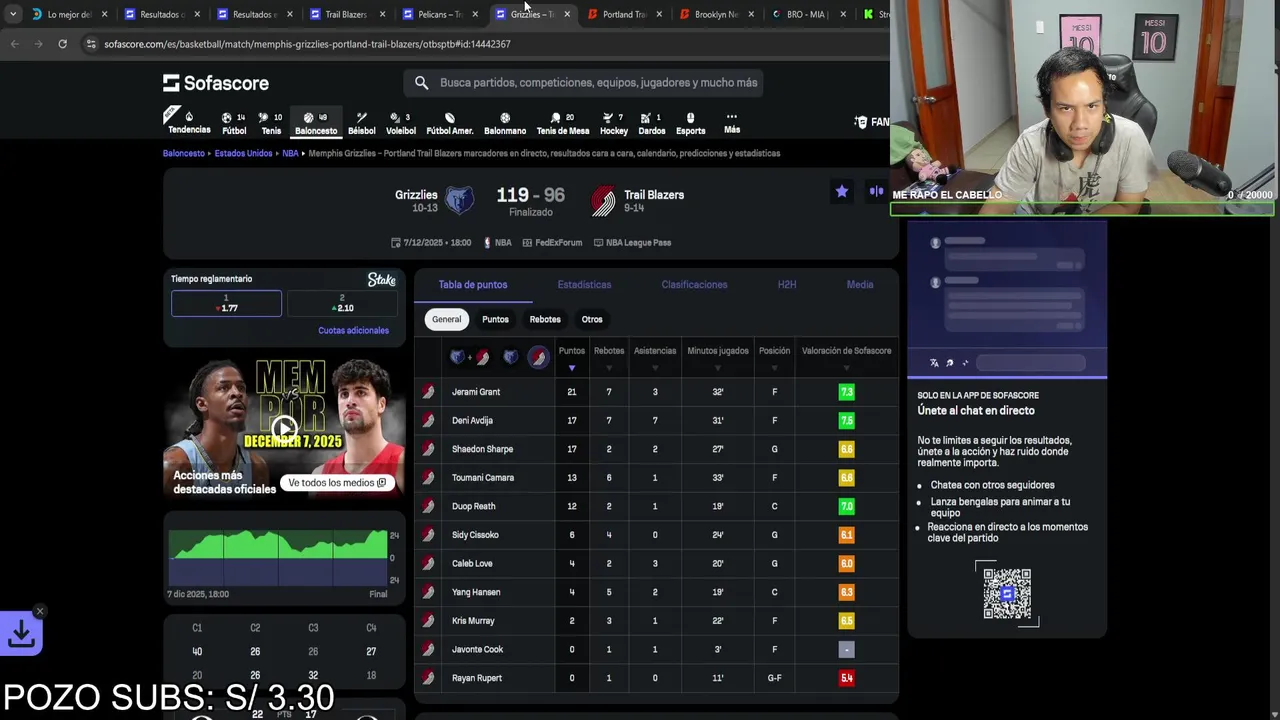Click Estados Unidos breadcrumb link

click(243, 154)
